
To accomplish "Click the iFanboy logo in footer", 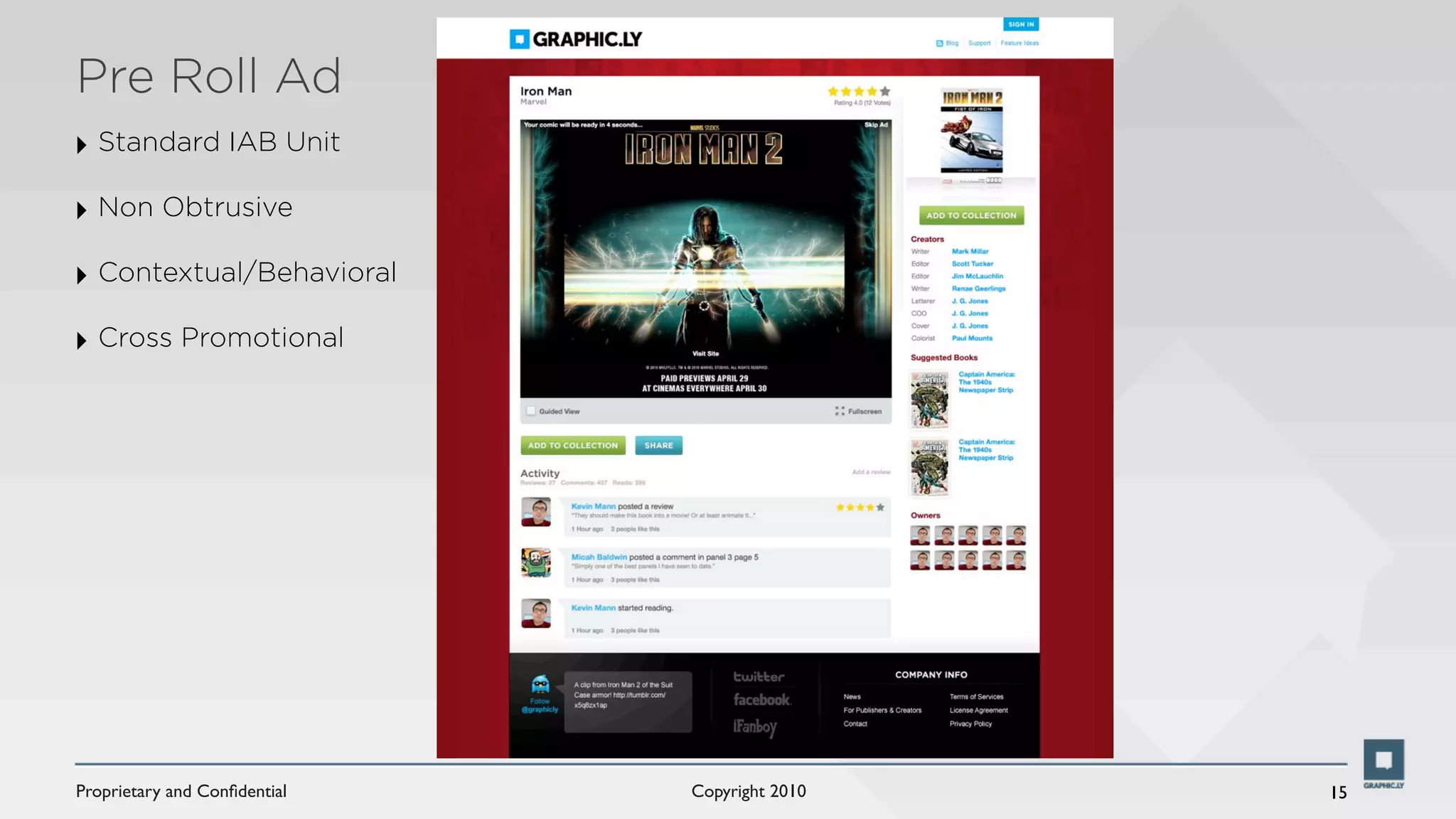I will tap(755, 727).
